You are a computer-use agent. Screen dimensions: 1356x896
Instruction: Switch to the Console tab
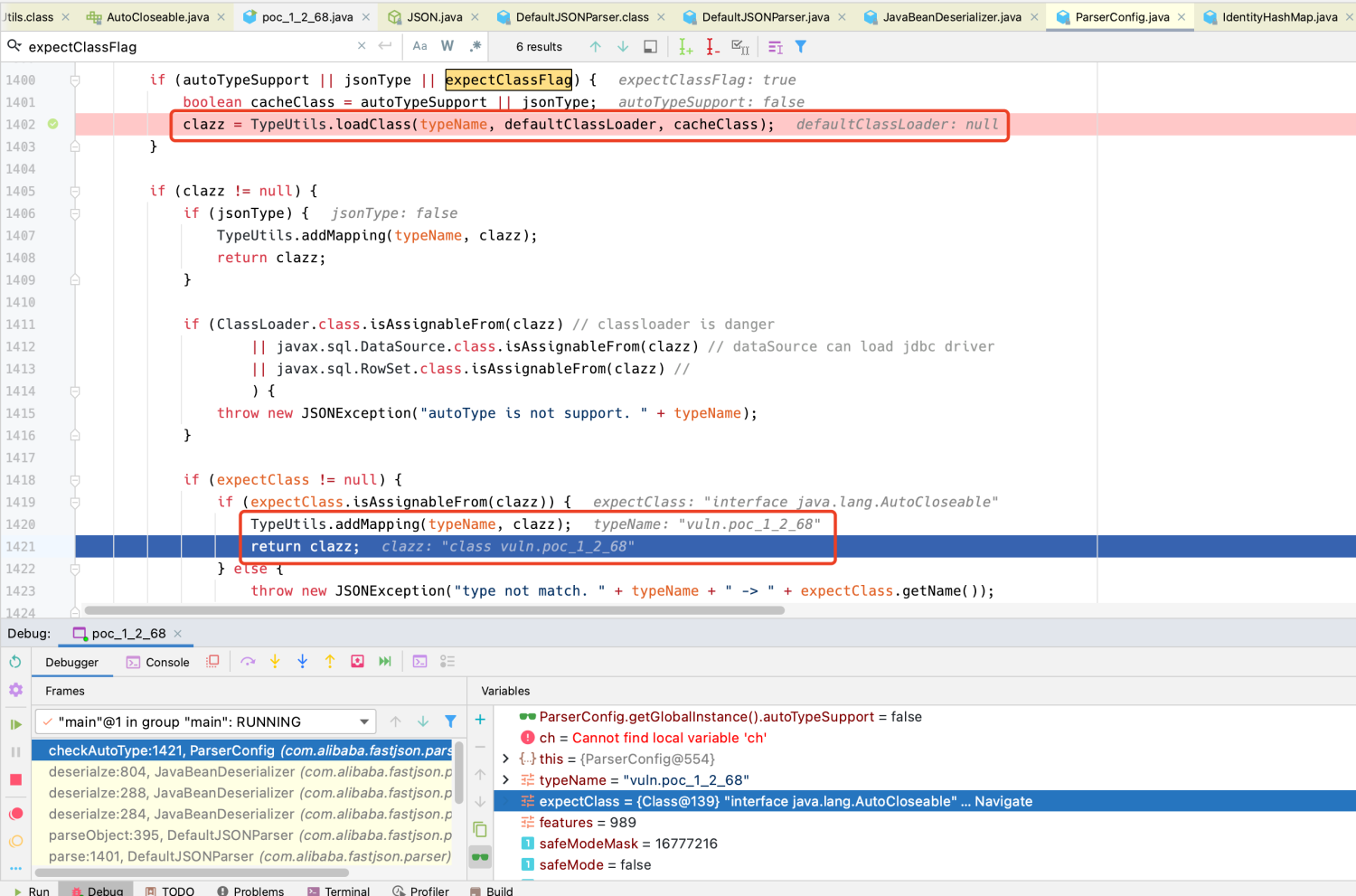[x=159, y=662]
